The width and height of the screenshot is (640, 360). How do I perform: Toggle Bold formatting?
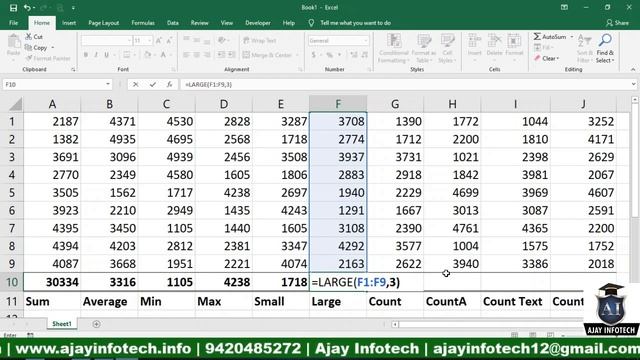[86, 55]
